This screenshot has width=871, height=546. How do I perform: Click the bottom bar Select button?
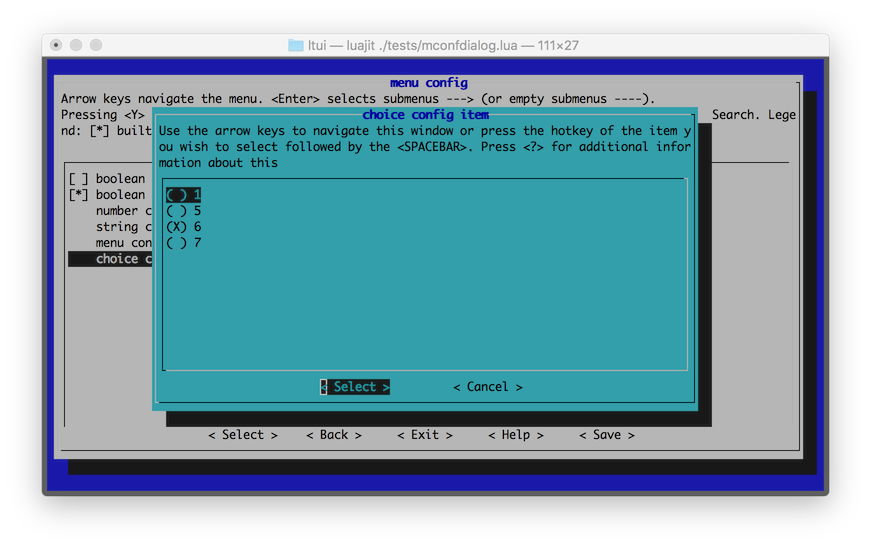(243, 435)
